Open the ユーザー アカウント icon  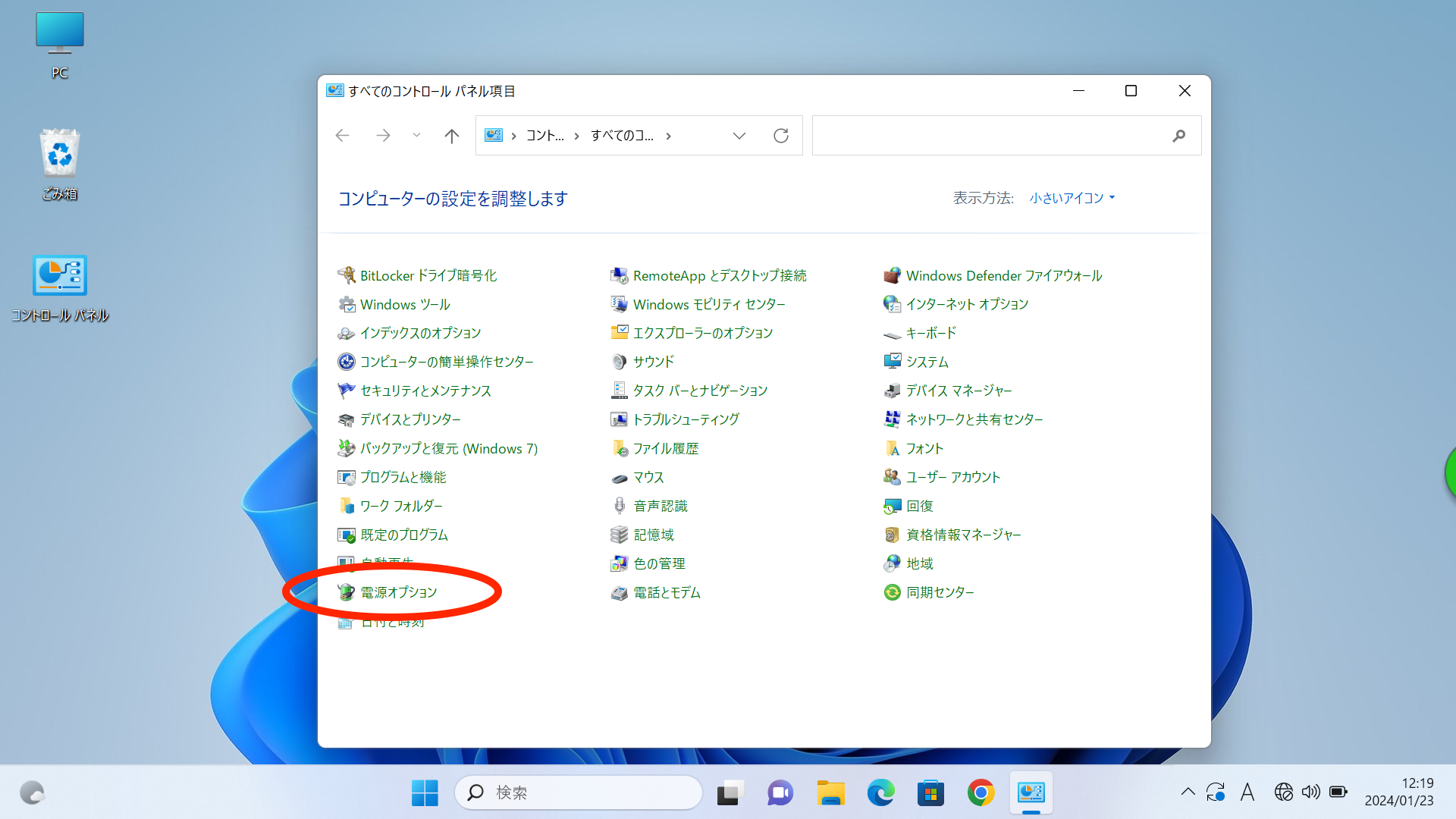(892, 477)
